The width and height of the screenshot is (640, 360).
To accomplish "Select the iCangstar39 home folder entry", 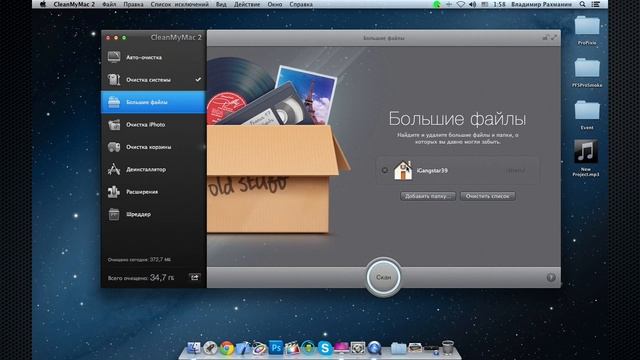I will coord(457,171).
